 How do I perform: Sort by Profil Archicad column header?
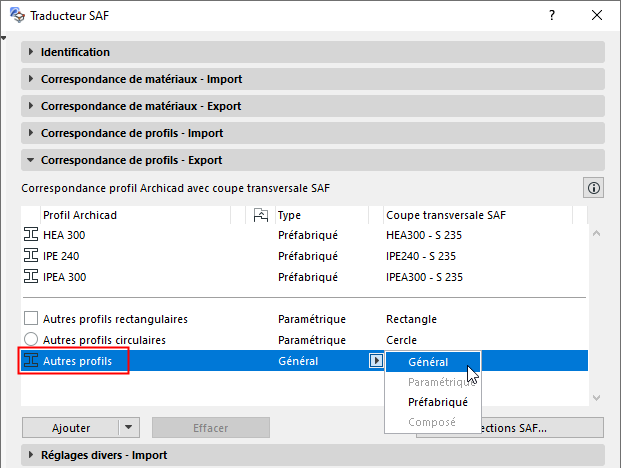[135, 215]
